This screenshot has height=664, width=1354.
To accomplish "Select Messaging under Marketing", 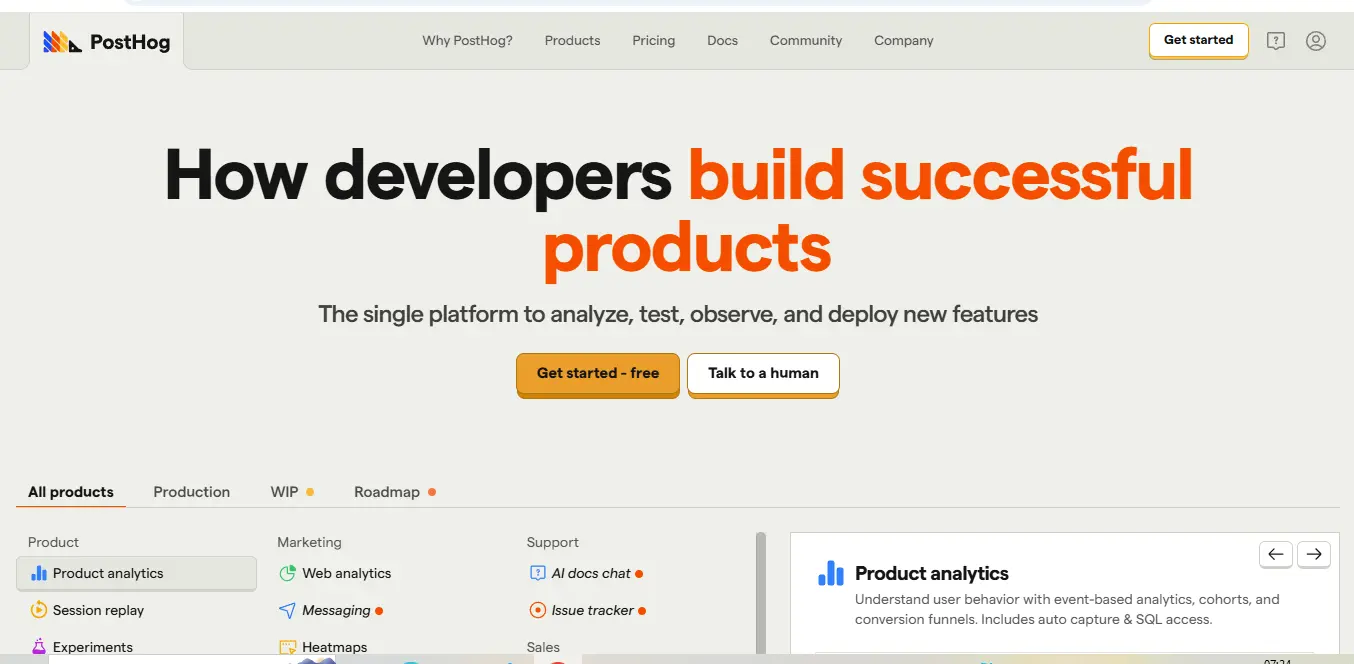I will click(336, 610).
